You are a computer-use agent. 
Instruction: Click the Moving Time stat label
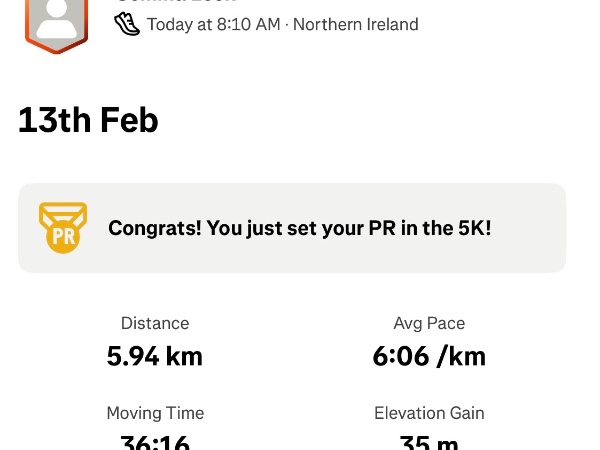click(x=155, y=413)
